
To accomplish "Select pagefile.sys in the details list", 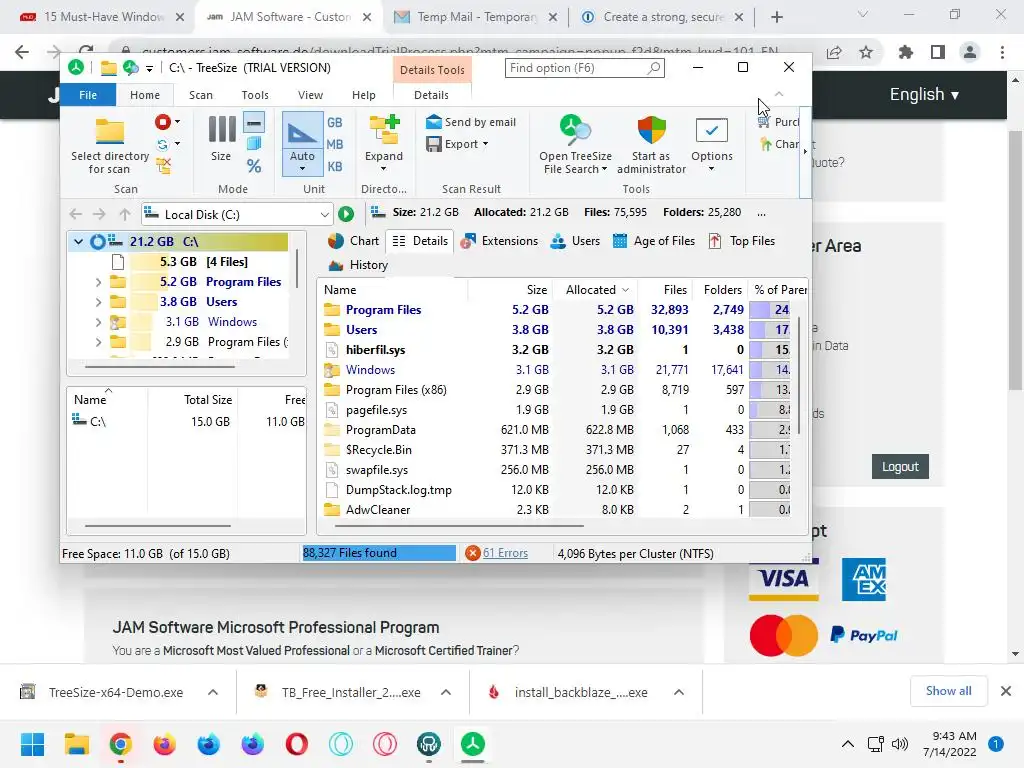I will click(556, 410).
